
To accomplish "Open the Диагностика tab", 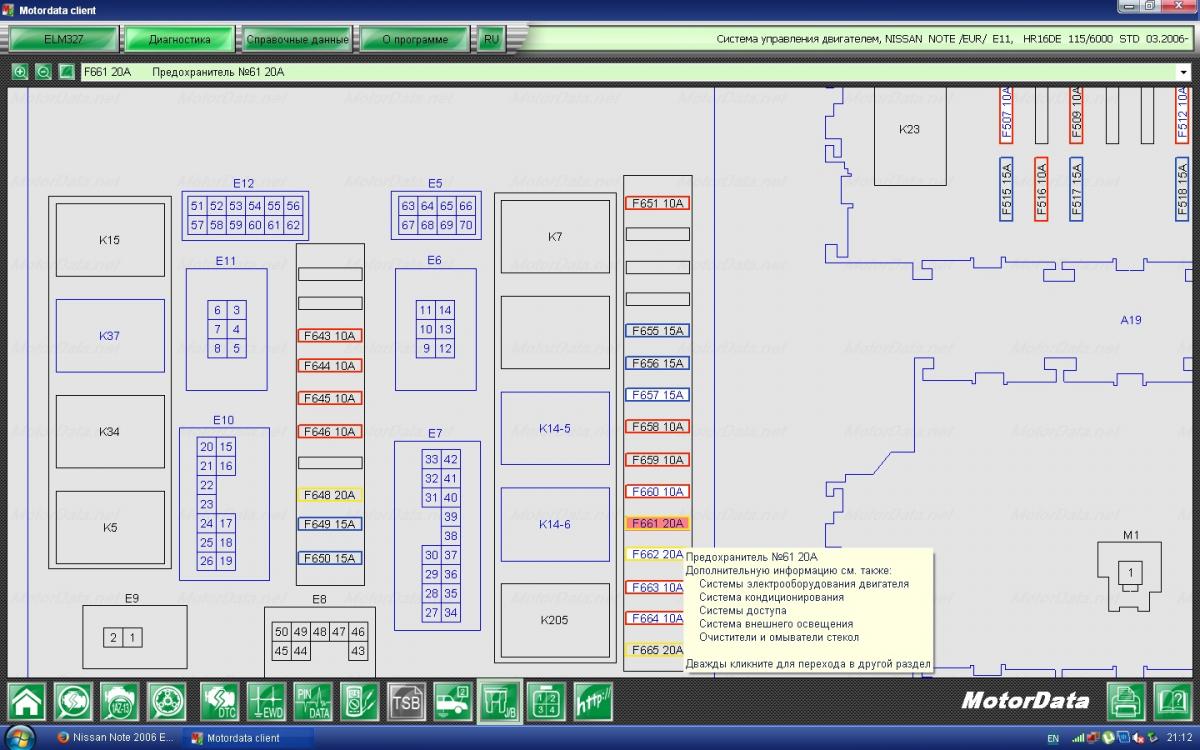I will 179,40.
